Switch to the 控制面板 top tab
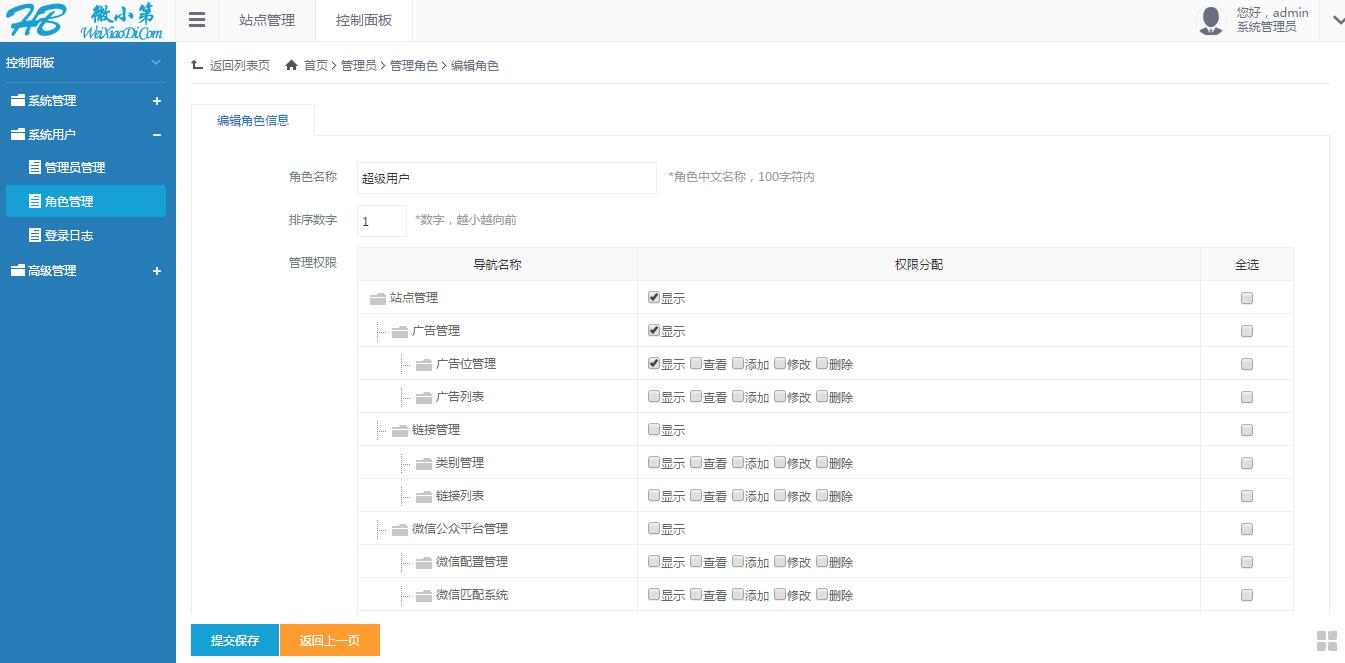The width and height of the screenshot is (1345, 663). 364,20
